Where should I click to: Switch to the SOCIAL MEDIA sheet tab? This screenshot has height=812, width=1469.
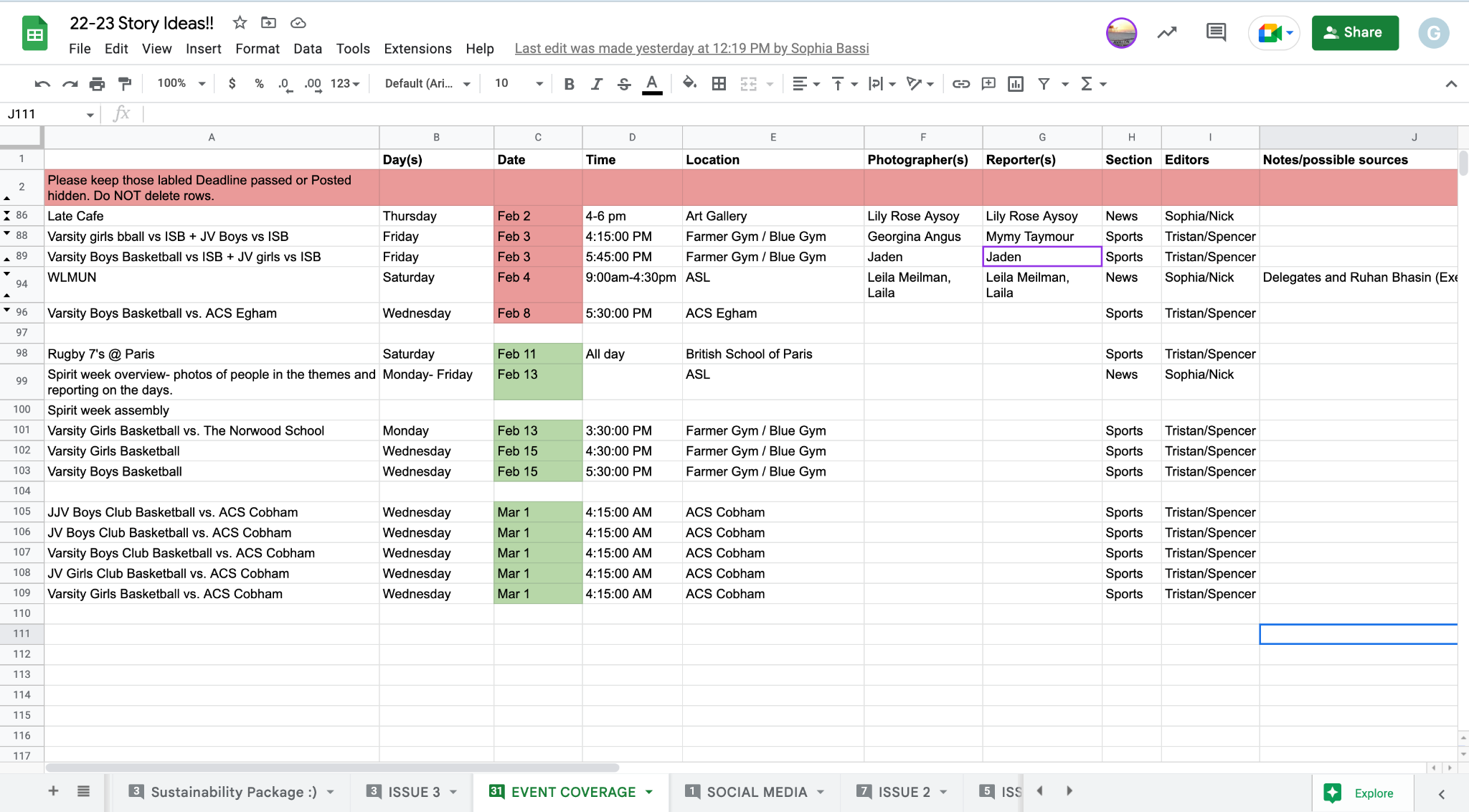[756, 792]
